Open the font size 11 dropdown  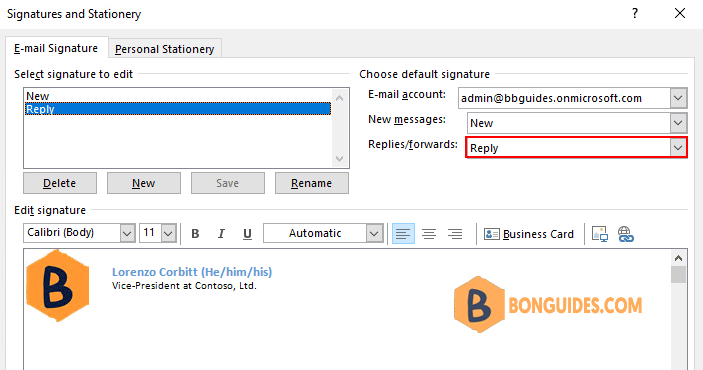(x=169, y=233)
